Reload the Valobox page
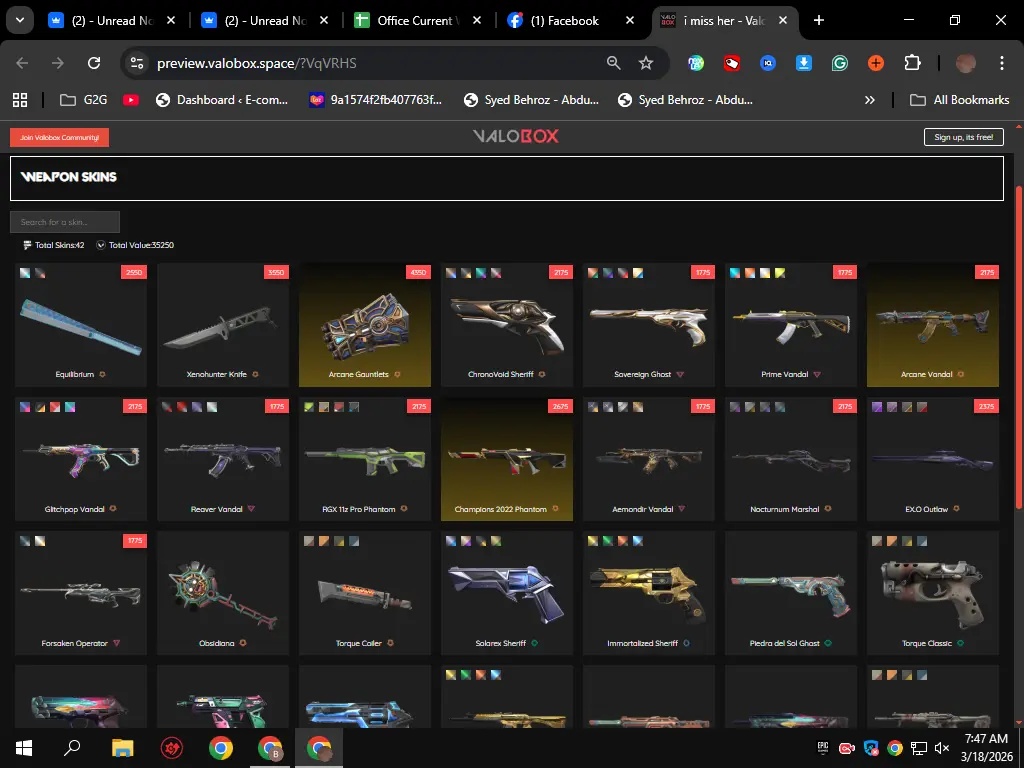 pos(94,63)
